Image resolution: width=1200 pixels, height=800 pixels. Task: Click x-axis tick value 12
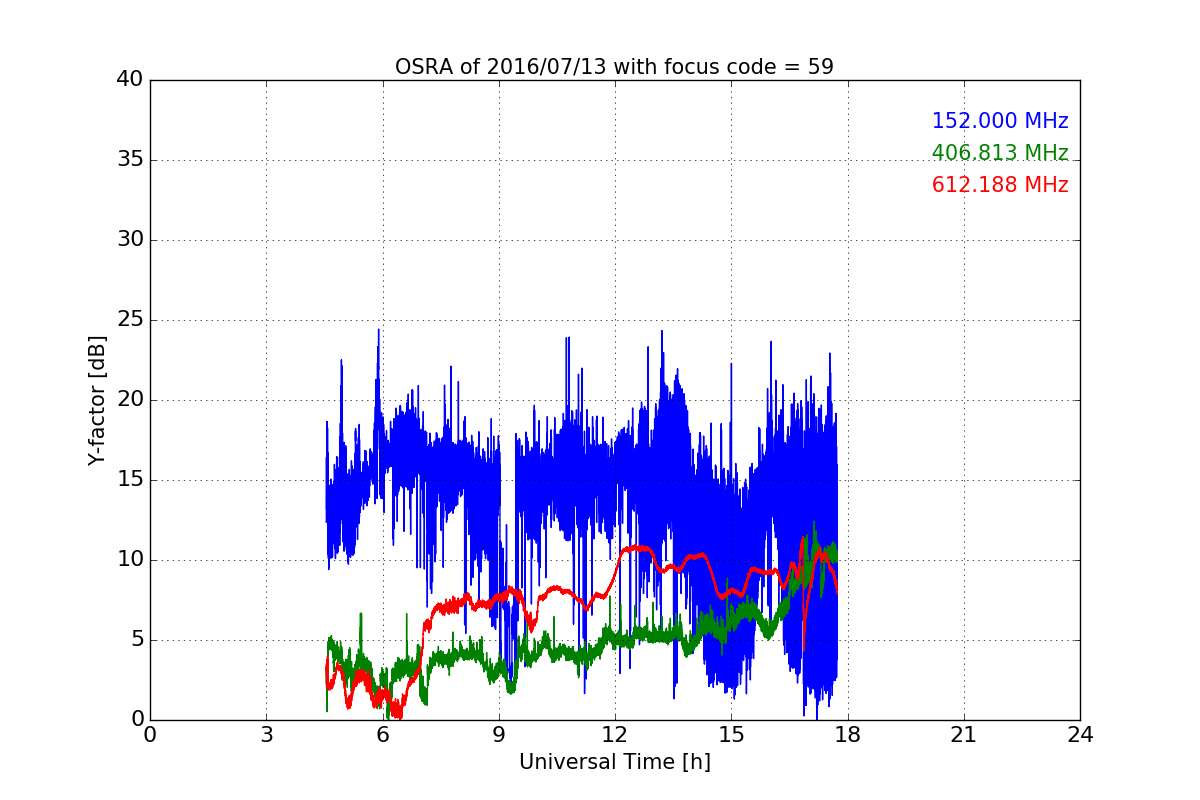click(615, 734)
